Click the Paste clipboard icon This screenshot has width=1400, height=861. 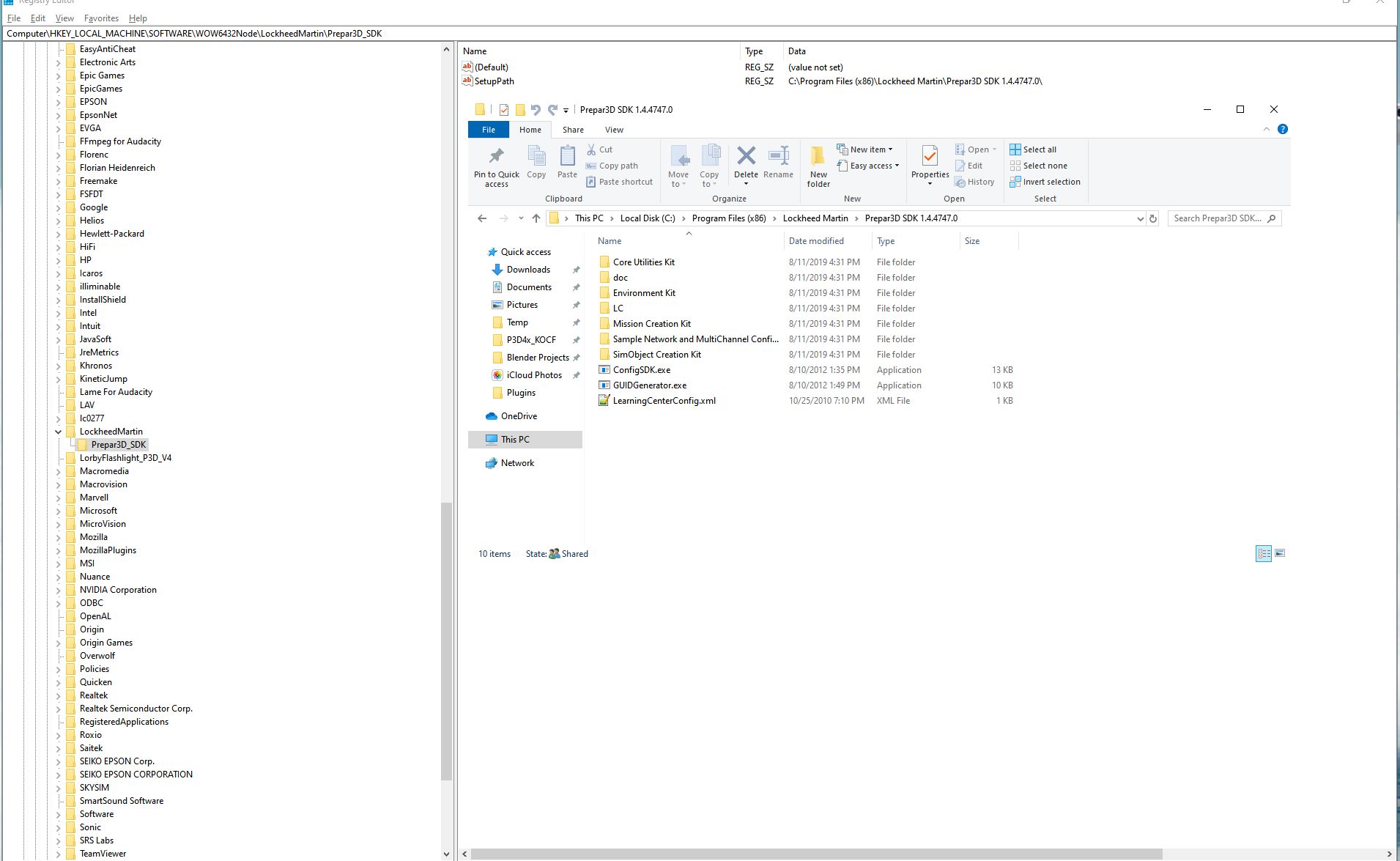click(567, 155)
